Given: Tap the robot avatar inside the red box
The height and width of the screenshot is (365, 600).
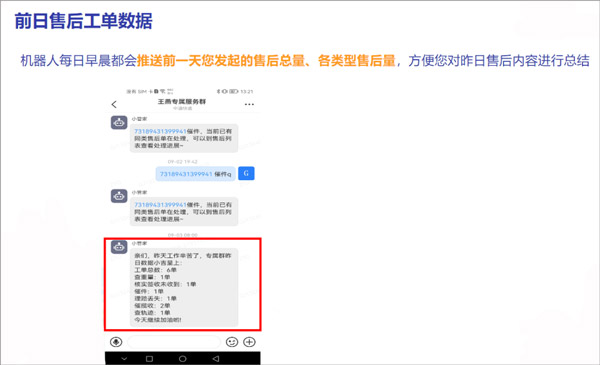Looking at the screenshot, I should pyautogui.click(x=119, y=247).
